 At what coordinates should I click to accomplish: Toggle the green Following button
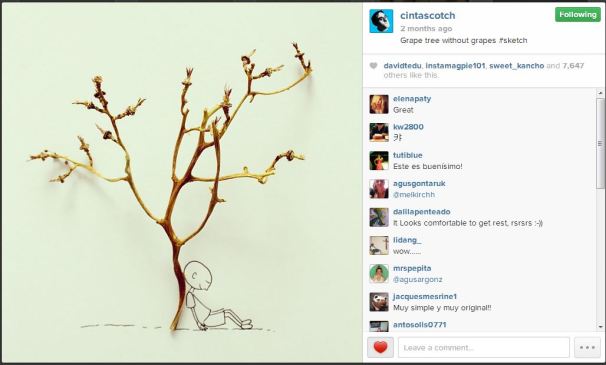tap(578, 15)
